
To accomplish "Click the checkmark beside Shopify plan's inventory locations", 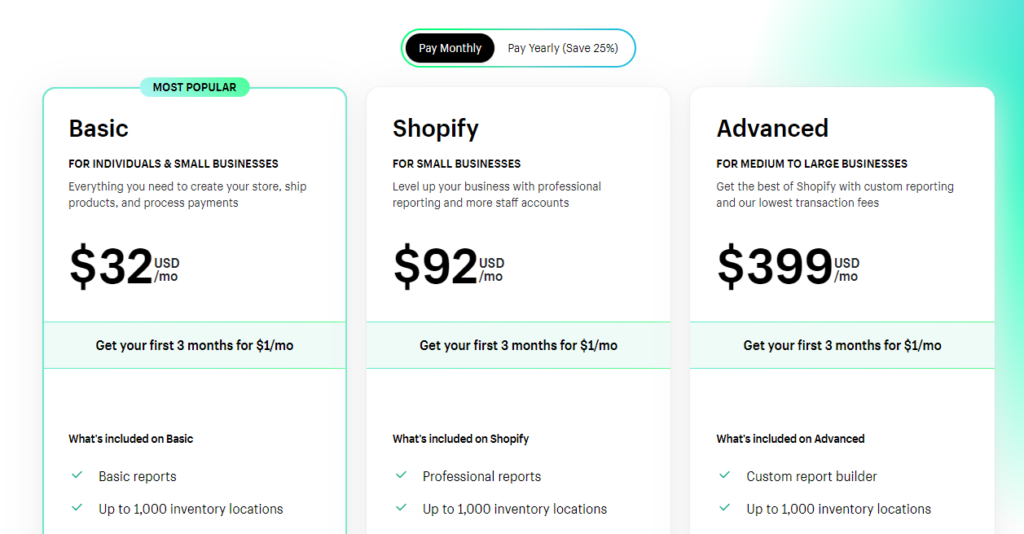I will pos(401,507).
